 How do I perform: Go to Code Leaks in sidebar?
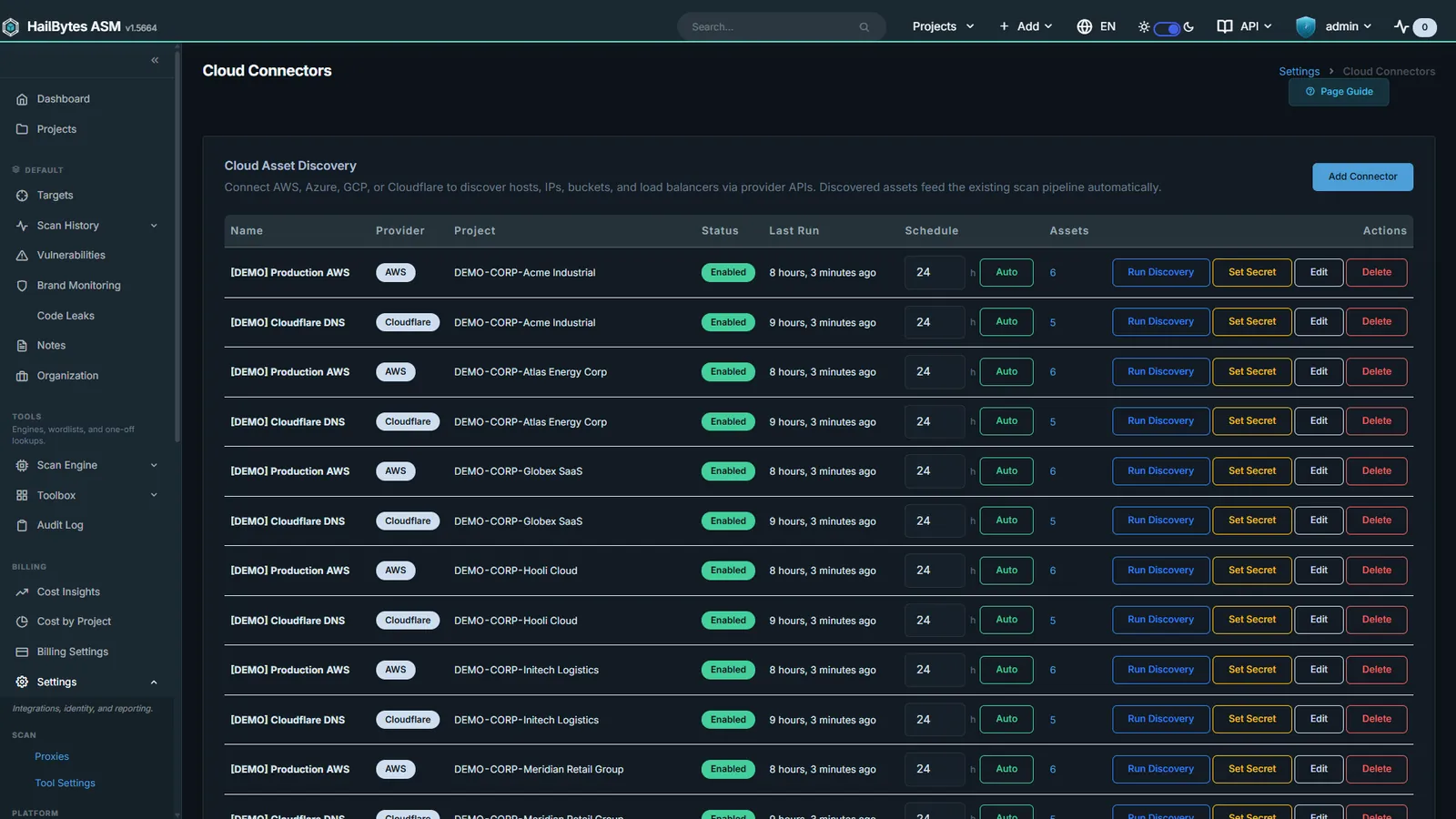pyautogui.click(x=66, y=316)
